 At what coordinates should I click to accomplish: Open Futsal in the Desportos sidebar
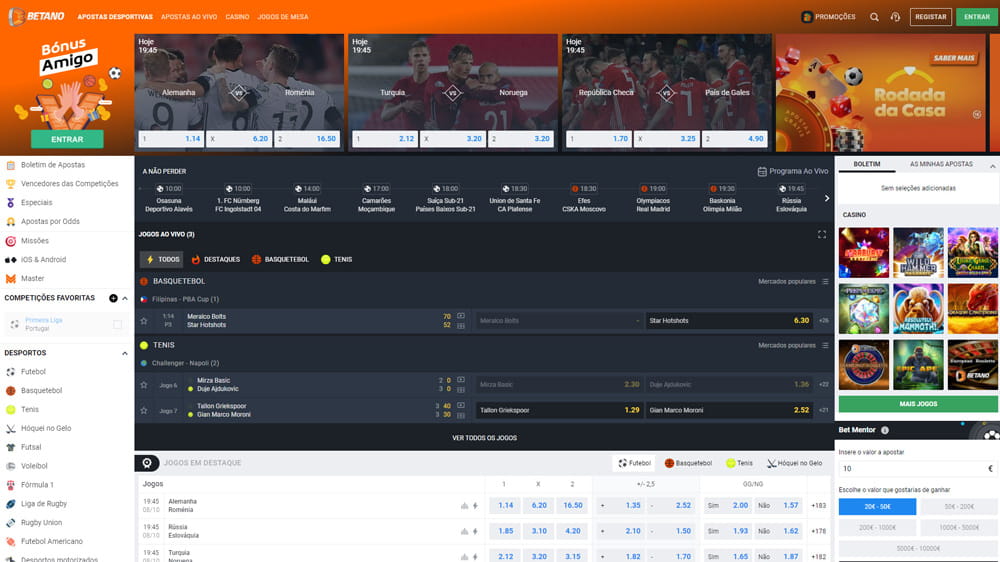click(31, 447)
